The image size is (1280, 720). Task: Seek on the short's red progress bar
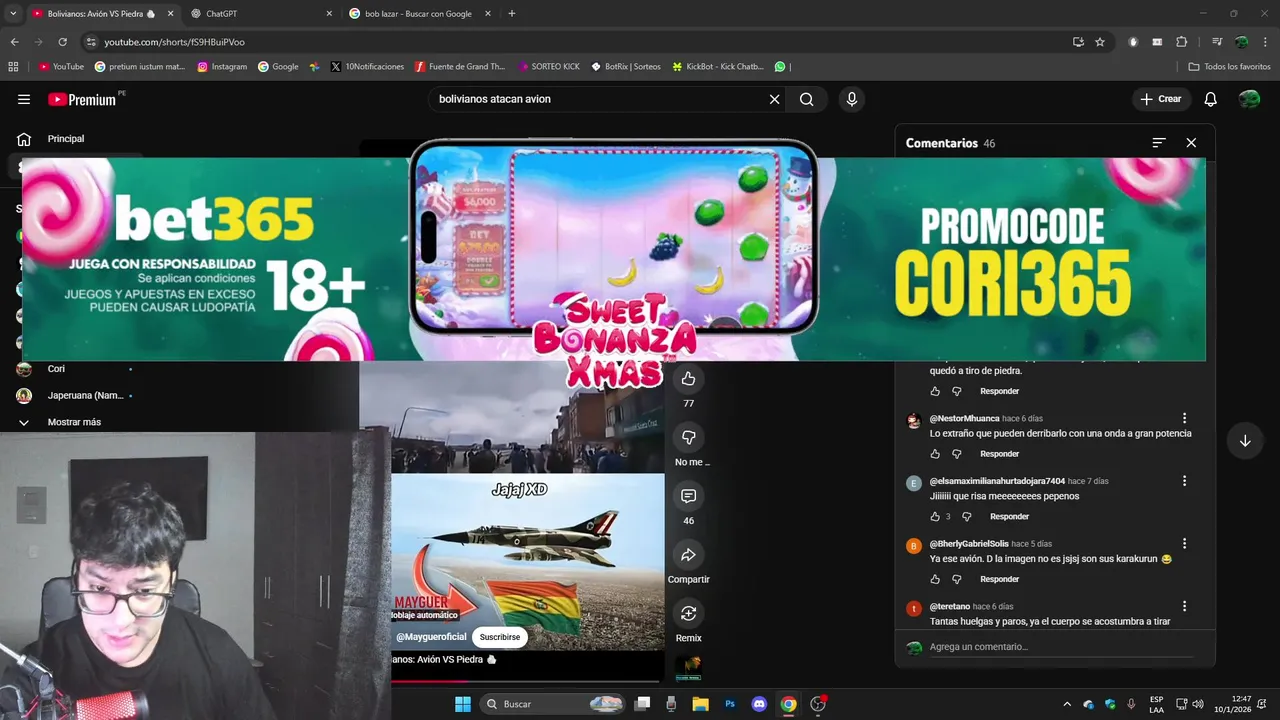pos(527,681)
